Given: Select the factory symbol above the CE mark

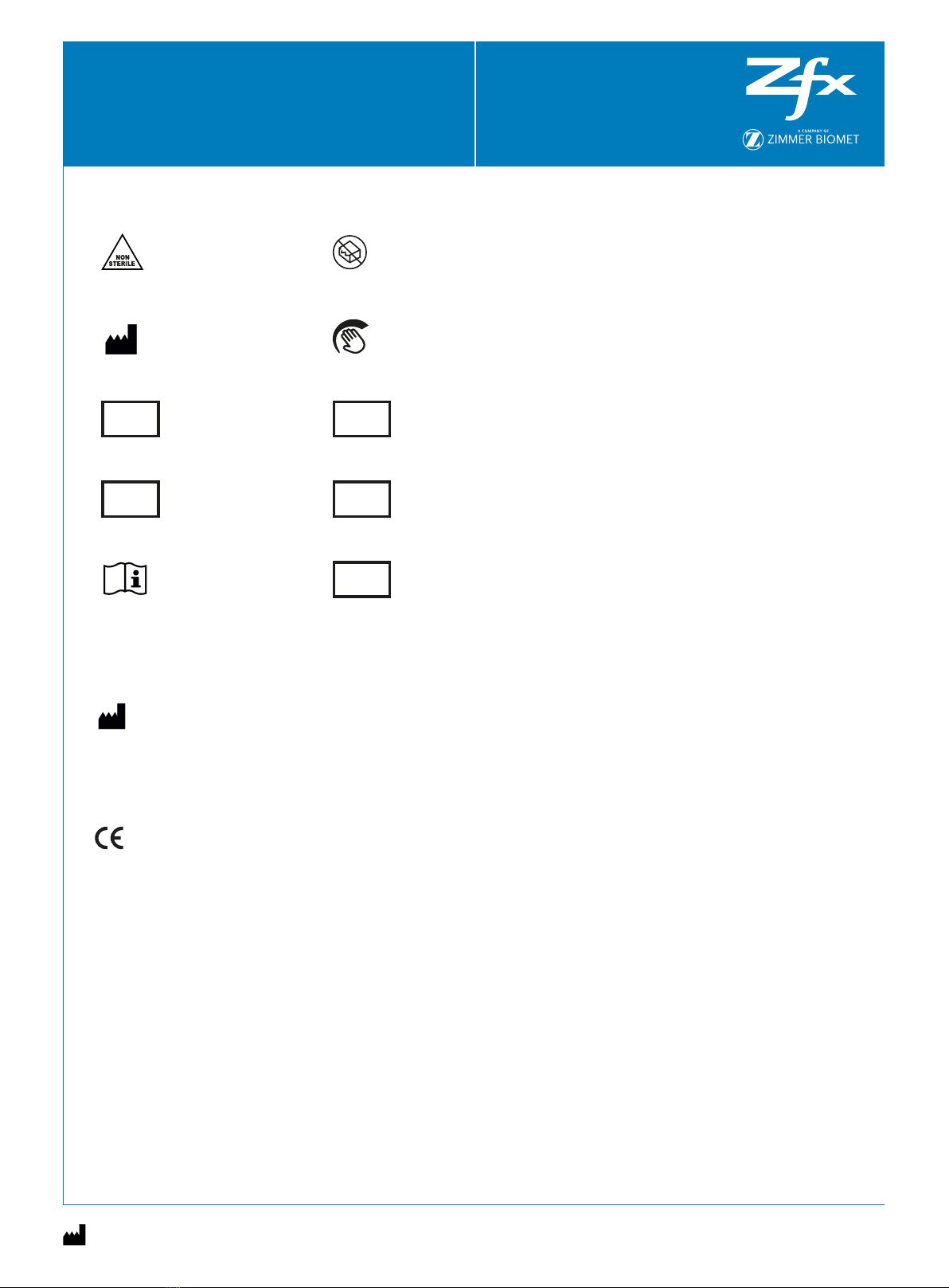Looking at the screenshot, I should (x=112, y=716).
